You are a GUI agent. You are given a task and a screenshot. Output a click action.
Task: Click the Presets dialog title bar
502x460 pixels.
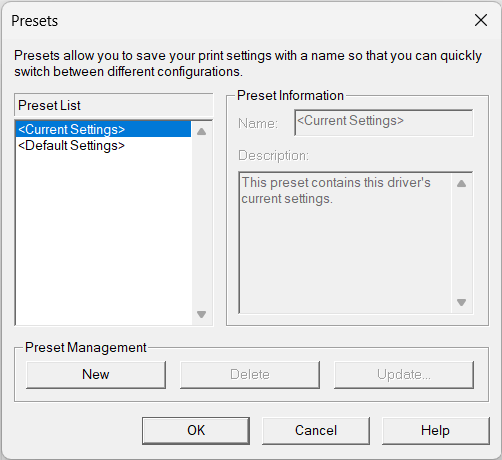233,21
